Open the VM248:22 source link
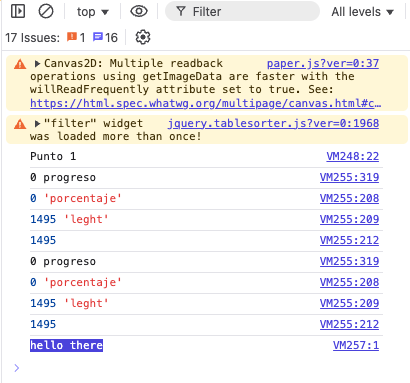410x383 pixels. pyautogui.click(x=353, y=156)
